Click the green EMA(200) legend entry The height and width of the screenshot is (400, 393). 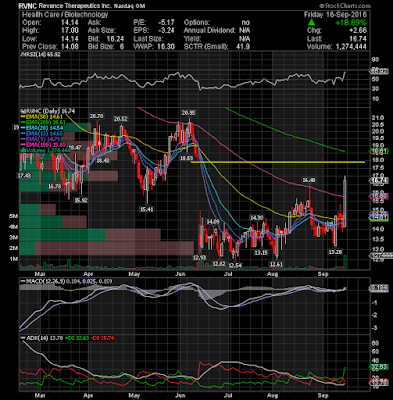click(x=42, y=122)
